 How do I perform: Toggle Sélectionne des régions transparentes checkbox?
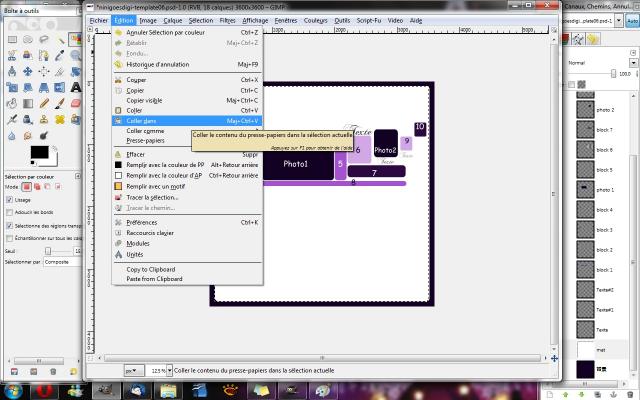[9, 226]
